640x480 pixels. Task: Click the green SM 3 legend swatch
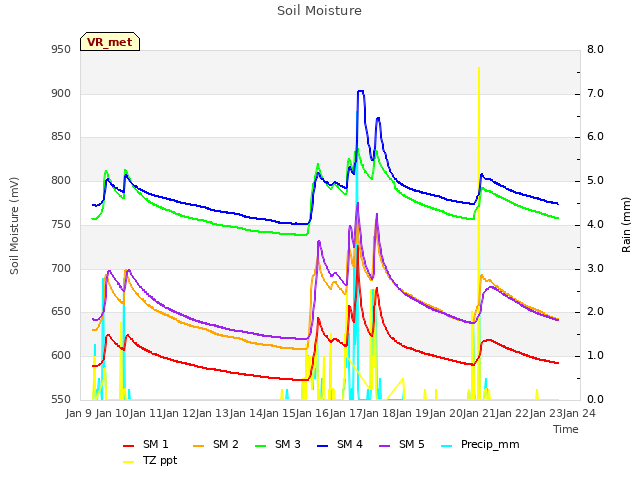[260, 446]
